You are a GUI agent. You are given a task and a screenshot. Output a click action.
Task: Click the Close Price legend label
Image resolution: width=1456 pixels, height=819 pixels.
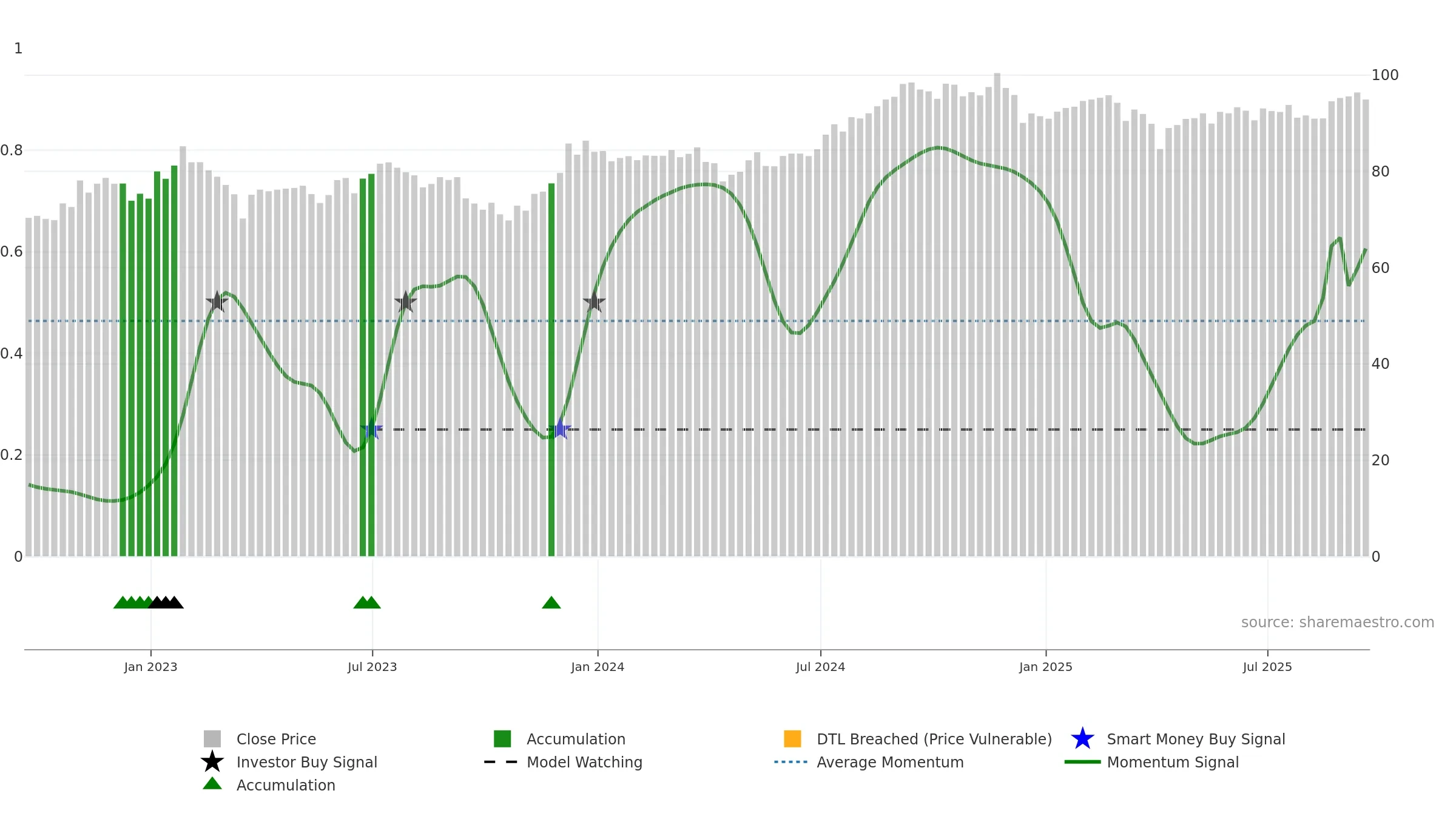[276, 739]
